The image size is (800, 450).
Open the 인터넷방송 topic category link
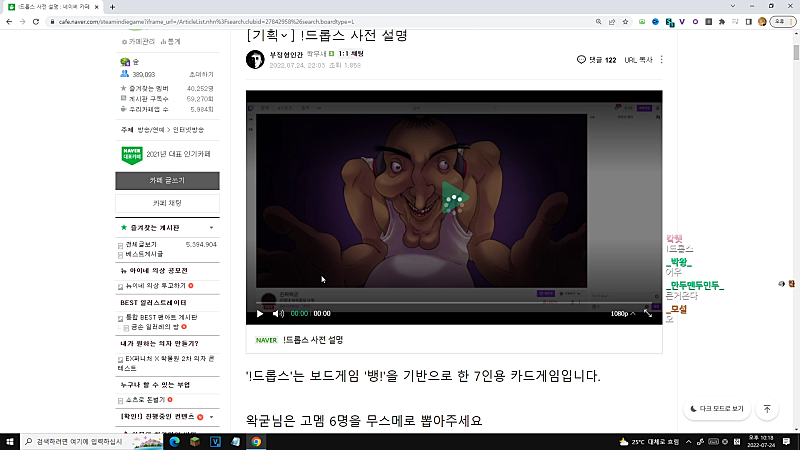tap(188, 130)
